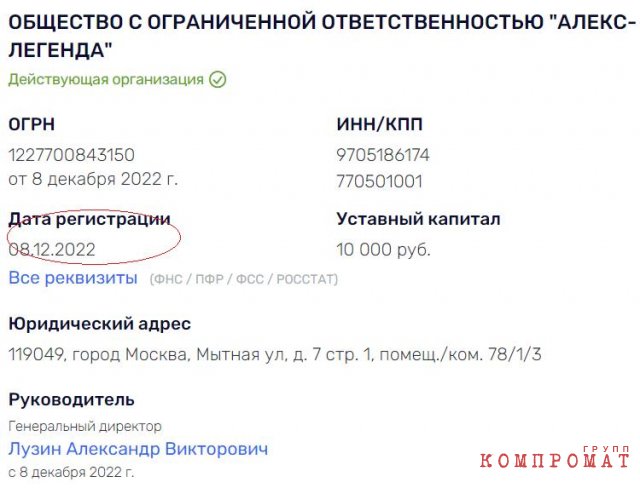The height and width of the screenshot is (488, 640).
Task: Select the ИНН number 9705186174
Action: (383, 155)
